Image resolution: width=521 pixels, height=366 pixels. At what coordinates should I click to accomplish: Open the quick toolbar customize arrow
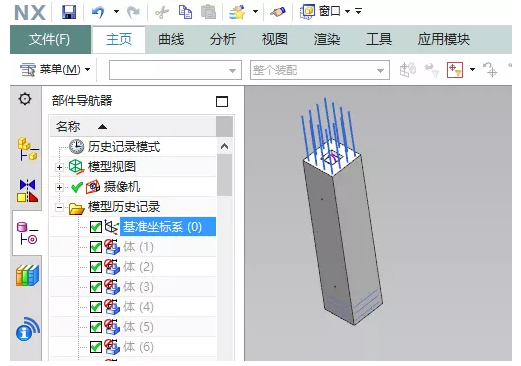coord(359,12)
